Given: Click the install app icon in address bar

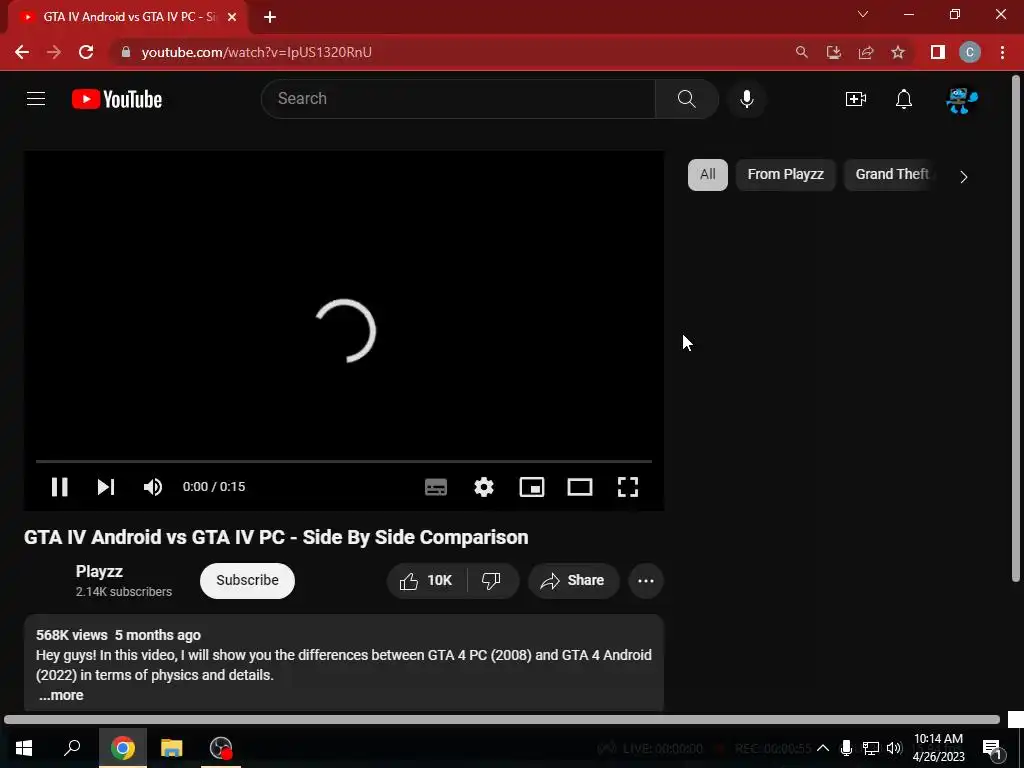Looking at the screenshot, I should pyautogui.click(x=834, y=52).
